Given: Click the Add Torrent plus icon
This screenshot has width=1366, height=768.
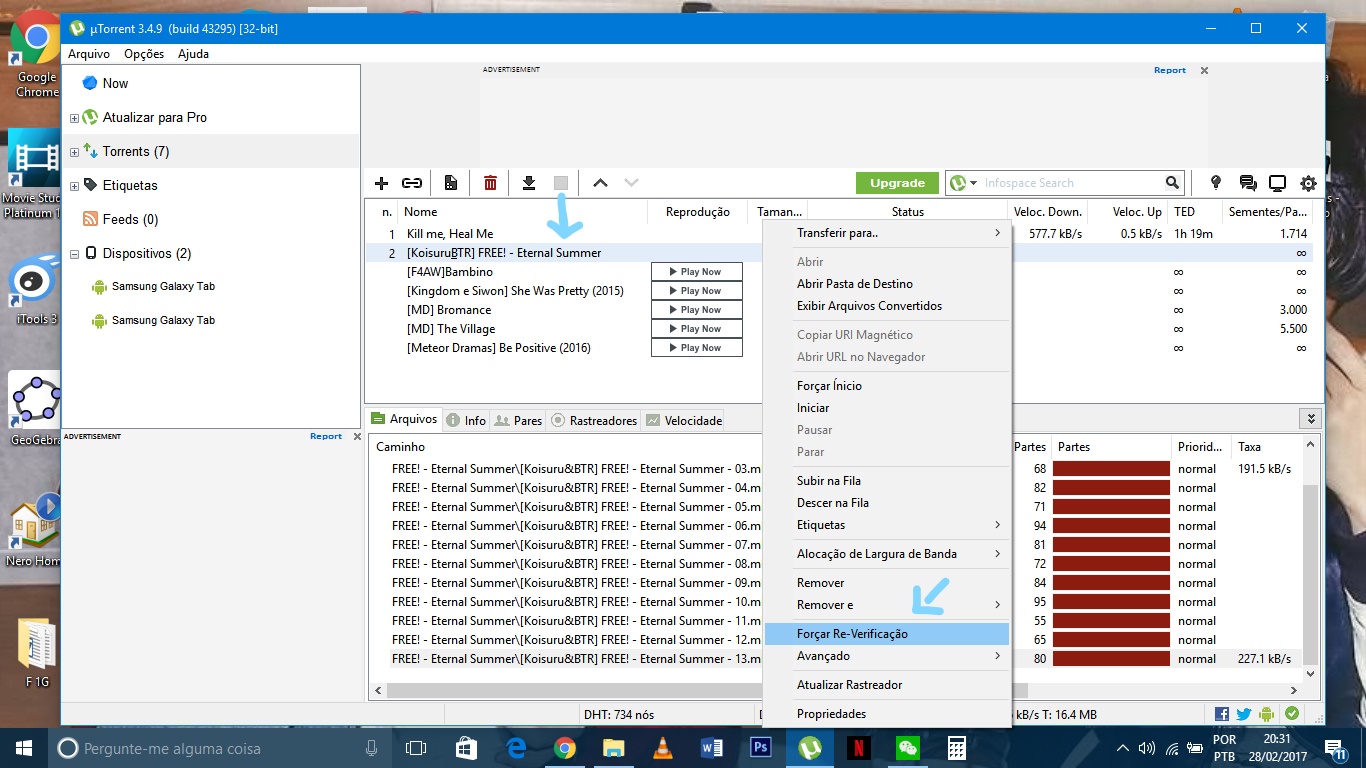Looking at the screenshot, I should (381, 183).
